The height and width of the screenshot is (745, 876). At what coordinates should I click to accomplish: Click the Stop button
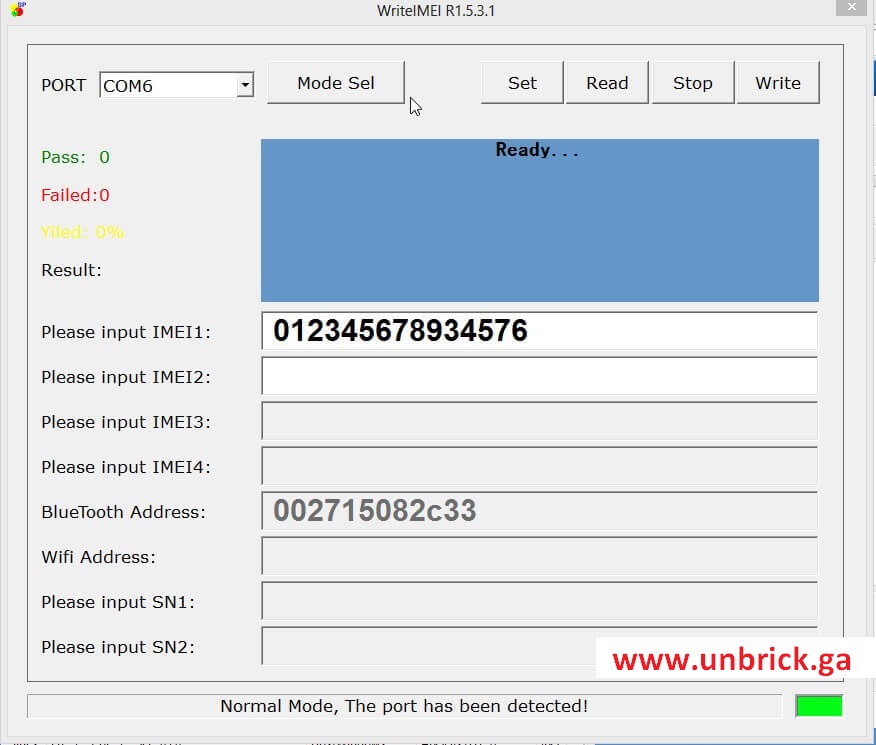[x=693, y=83]
